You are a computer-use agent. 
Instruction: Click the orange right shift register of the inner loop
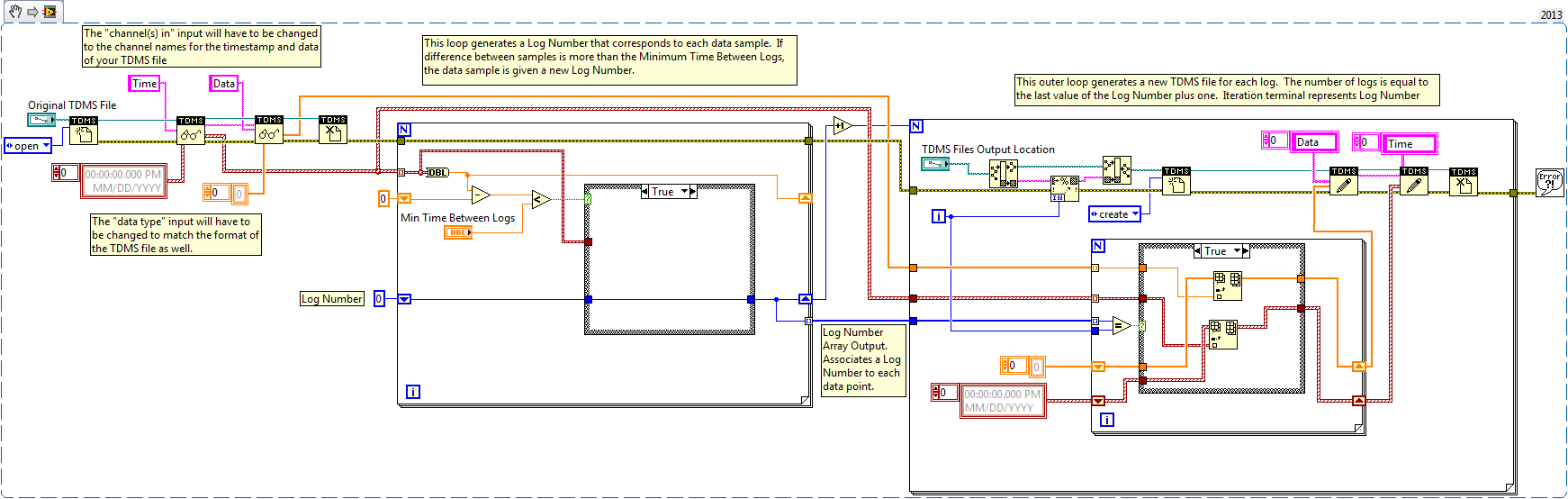[x=1358, y=366]
